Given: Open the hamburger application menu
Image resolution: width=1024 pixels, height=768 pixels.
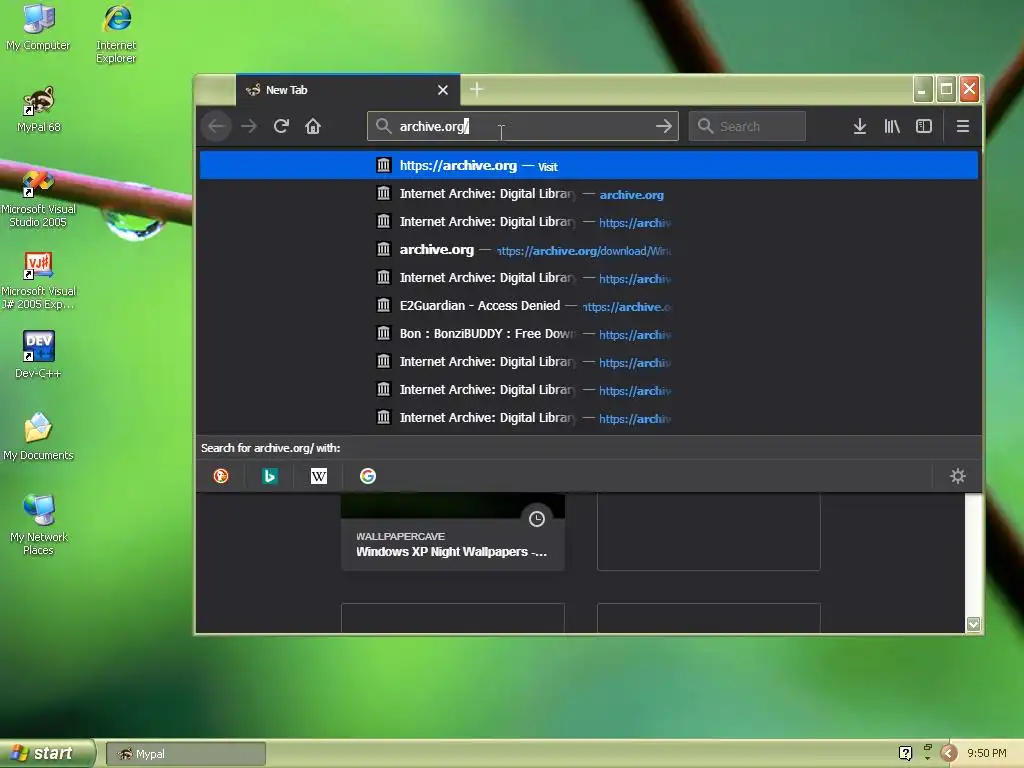Looking at the screenshot, I should tap(963, 126).
